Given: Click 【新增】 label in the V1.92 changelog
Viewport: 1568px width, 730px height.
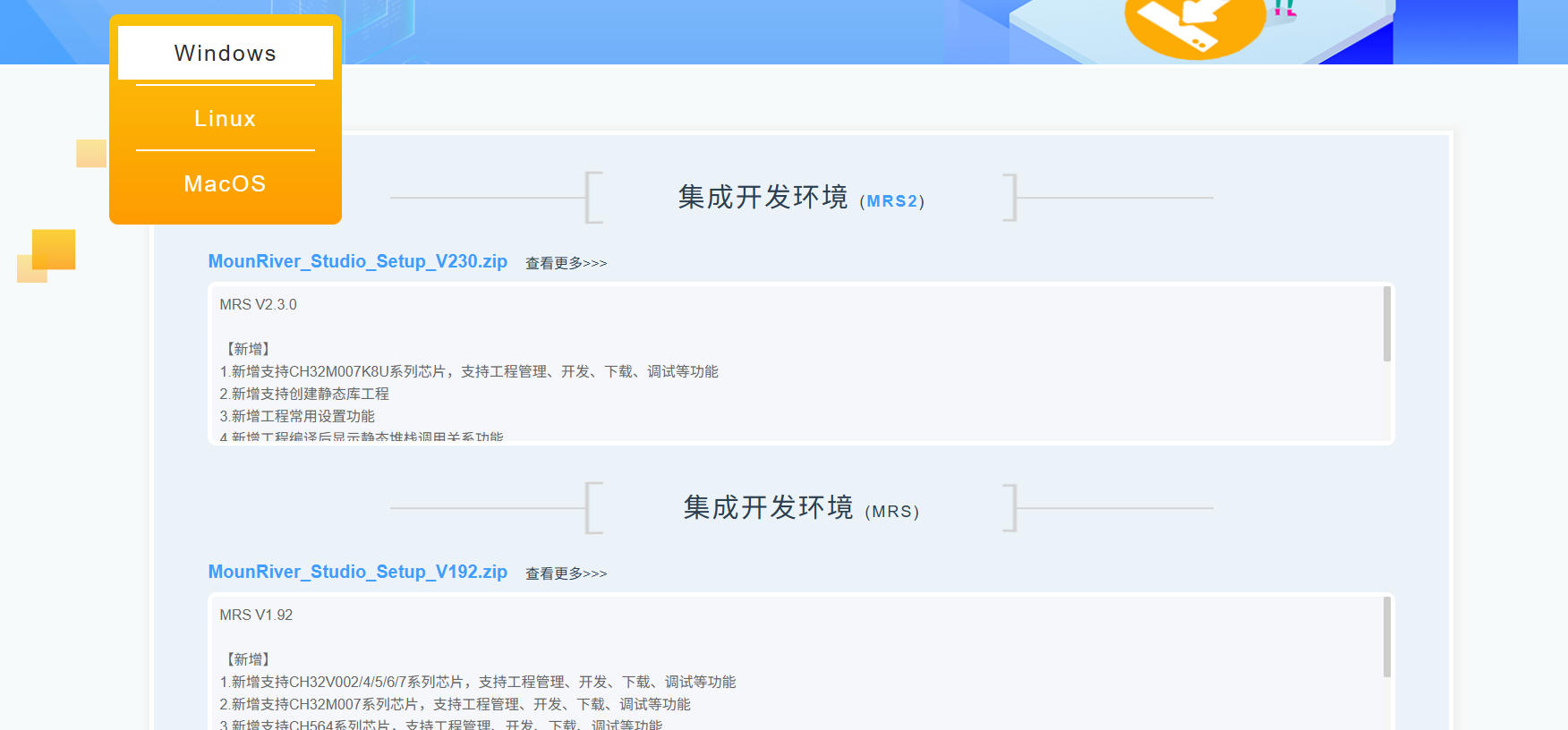Looking at the screenshot, I should tap(248, 659).
